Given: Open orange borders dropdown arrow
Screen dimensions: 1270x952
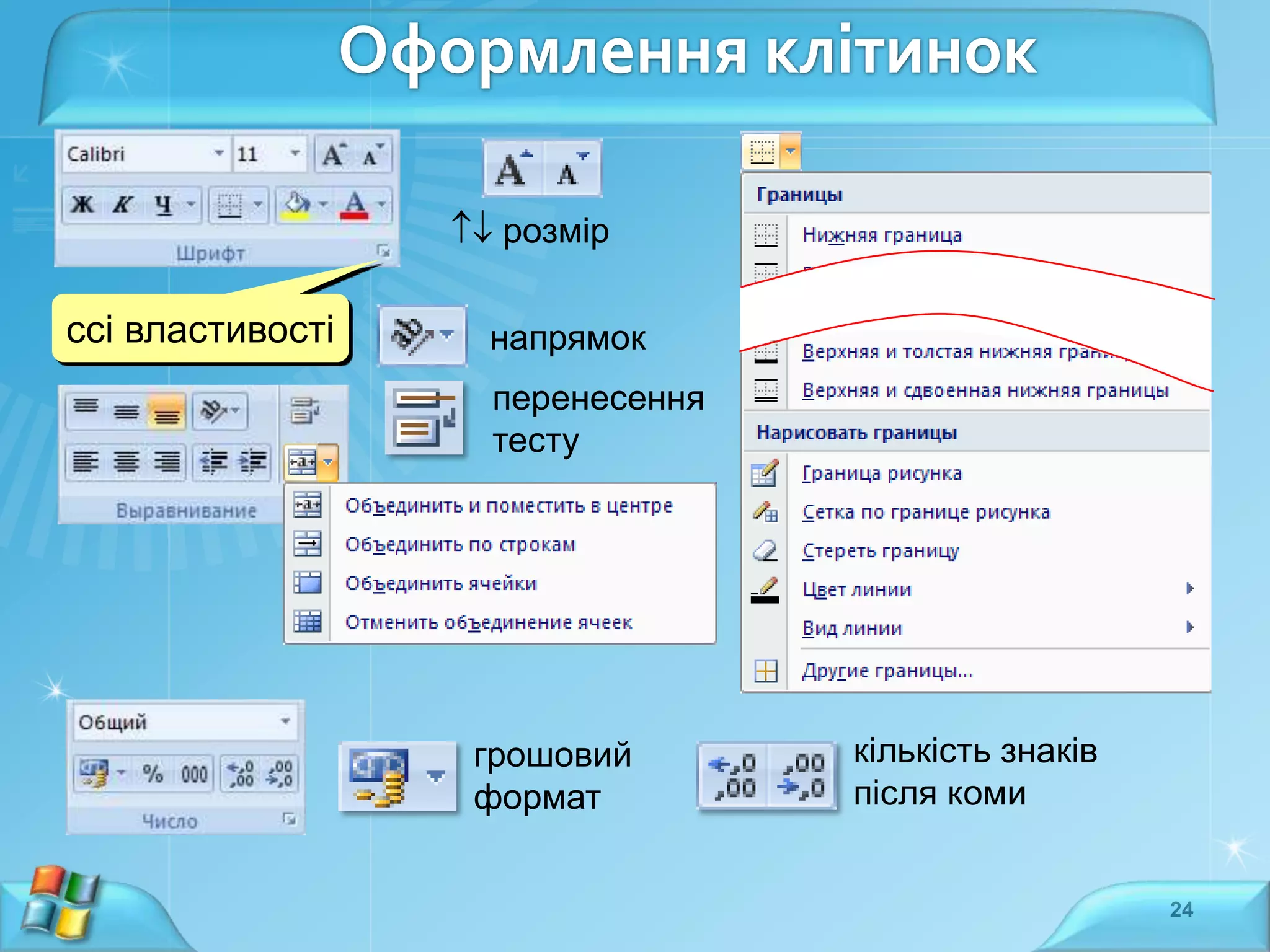Looking at the screenshot, I should click(791, 152).
